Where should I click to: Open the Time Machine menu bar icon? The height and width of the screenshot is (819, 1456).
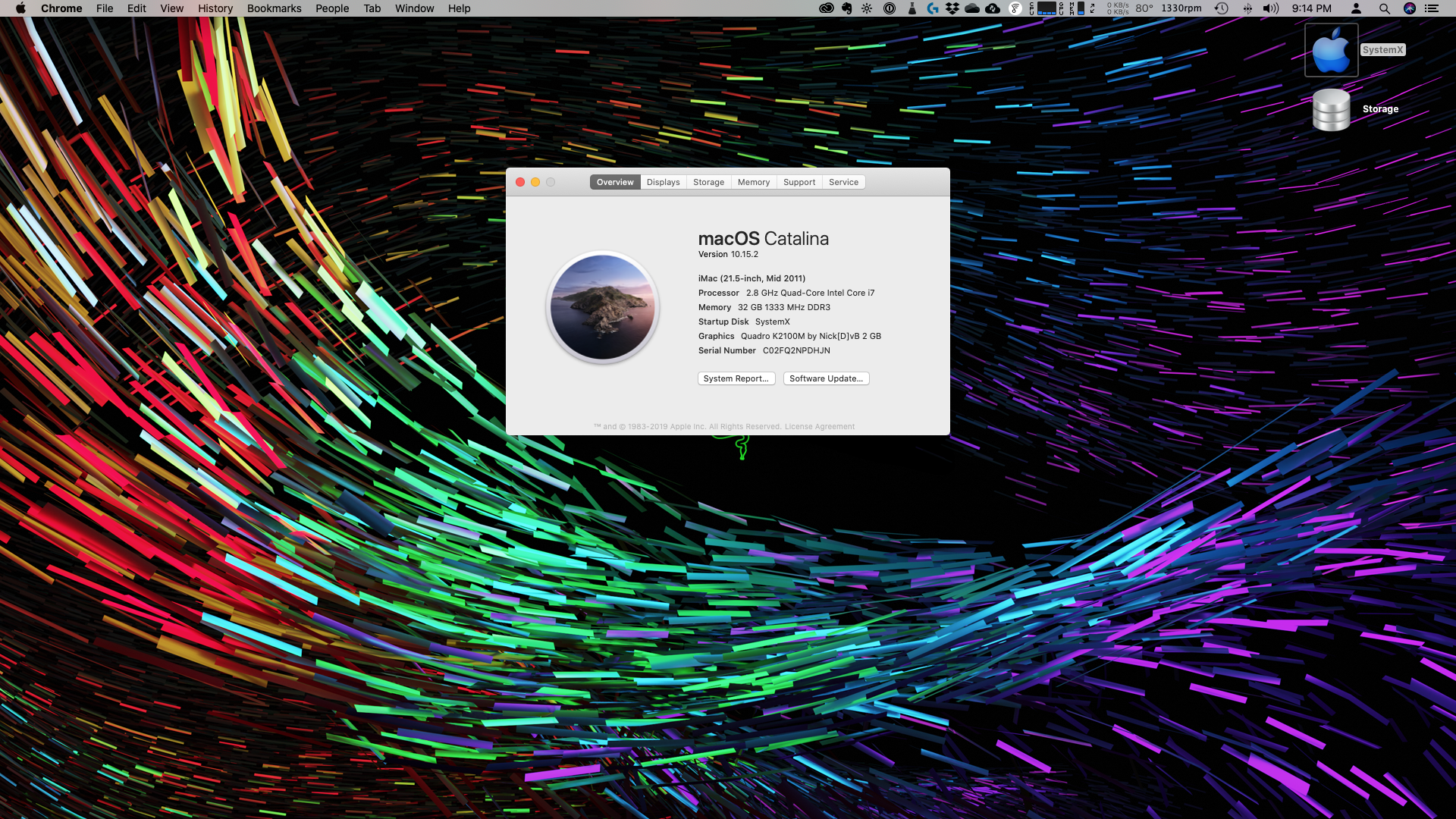click(x=1221, y=8)
